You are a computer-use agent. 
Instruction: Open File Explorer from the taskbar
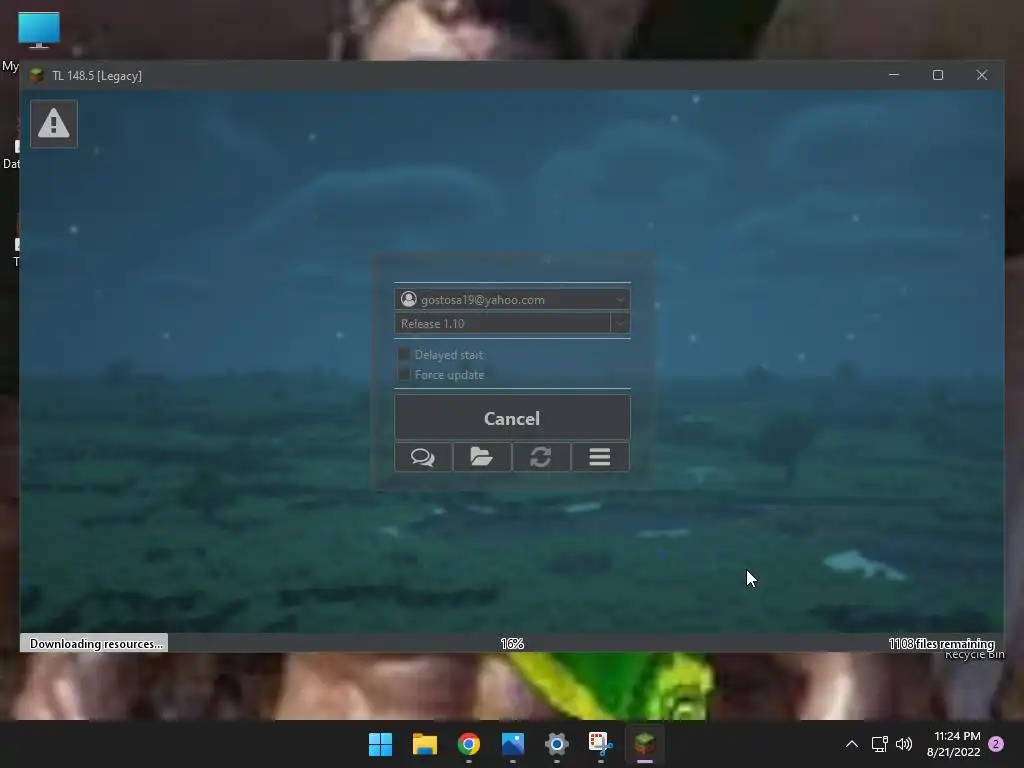pos(424,744)
